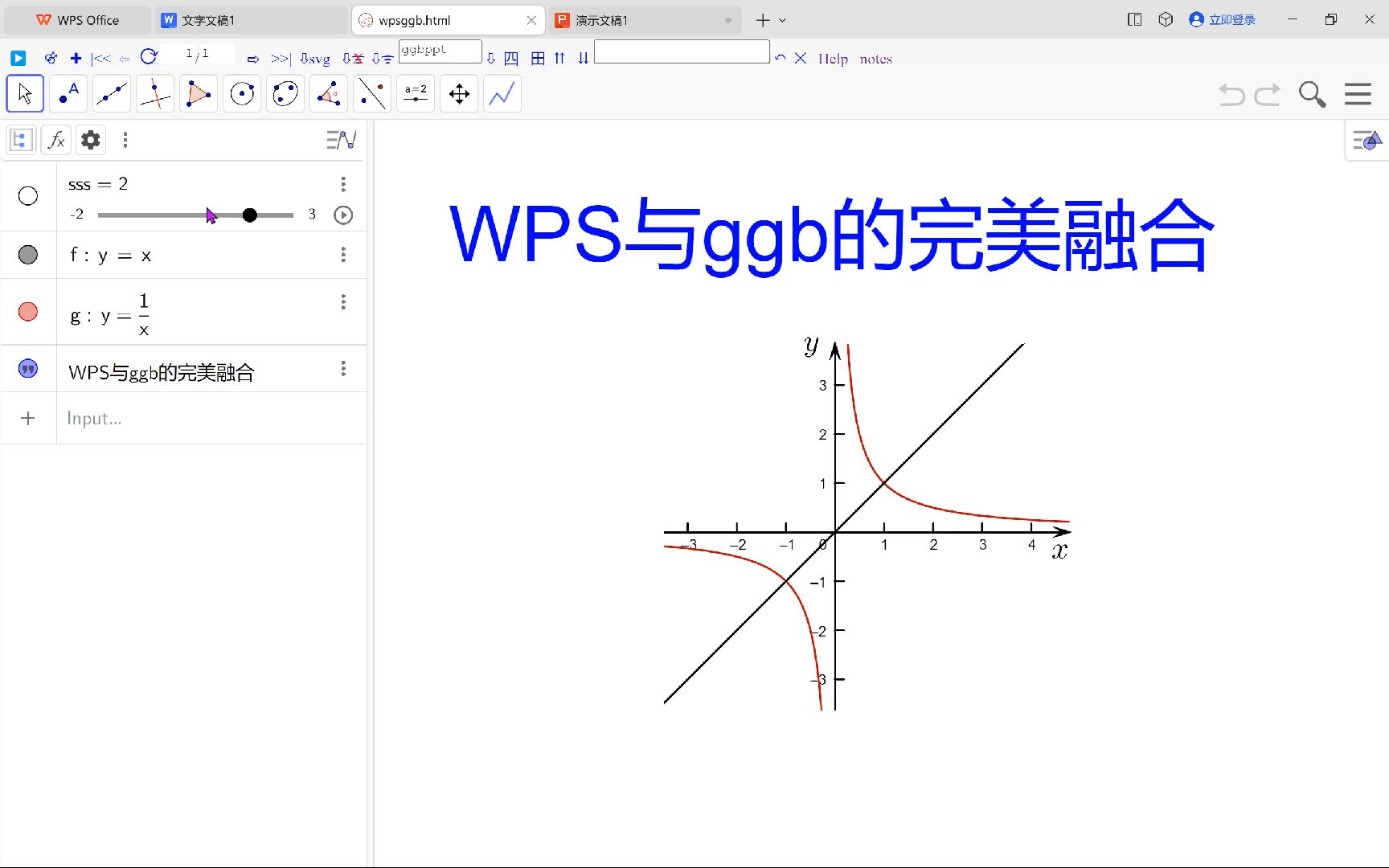Open the Slider creation tool

click(x=416, y=93)
